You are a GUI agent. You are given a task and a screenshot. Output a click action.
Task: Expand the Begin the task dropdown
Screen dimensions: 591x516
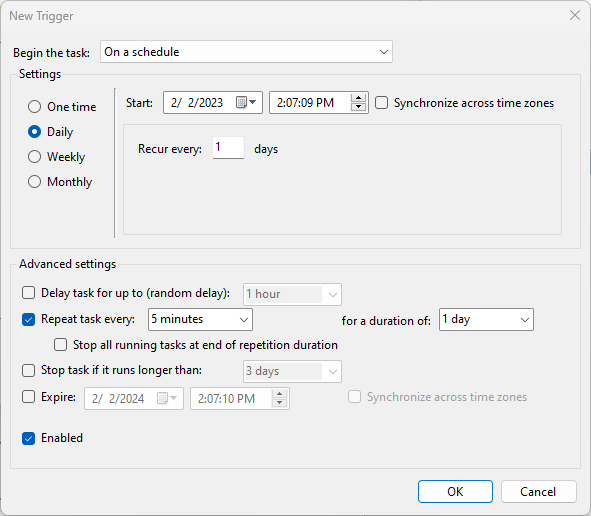click(x=246, y=52)
